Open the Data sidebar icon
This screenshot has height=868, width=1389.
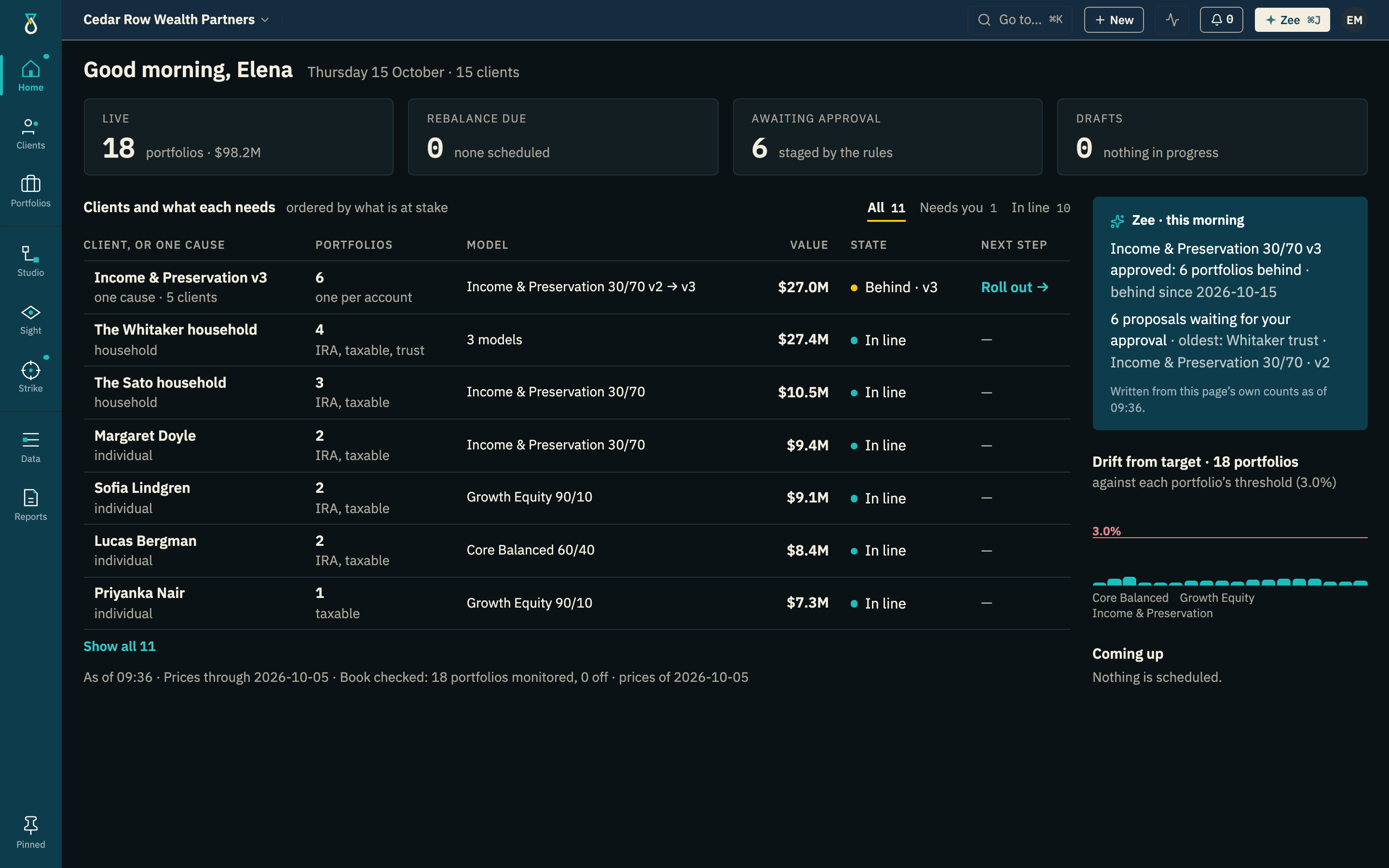point(30,447)
